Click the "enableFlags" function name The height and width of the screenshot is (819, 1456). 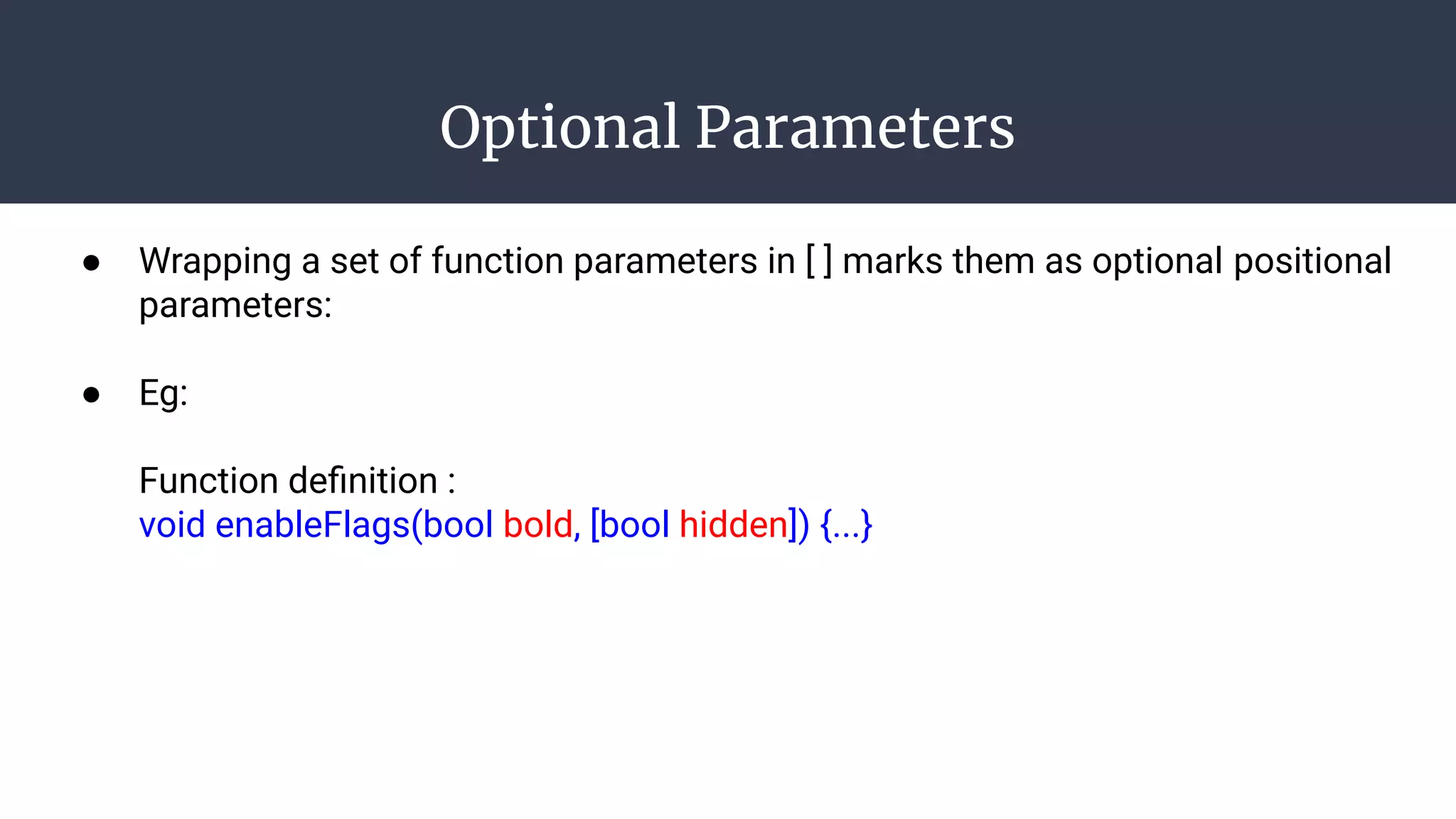click(x=313, y=525)
